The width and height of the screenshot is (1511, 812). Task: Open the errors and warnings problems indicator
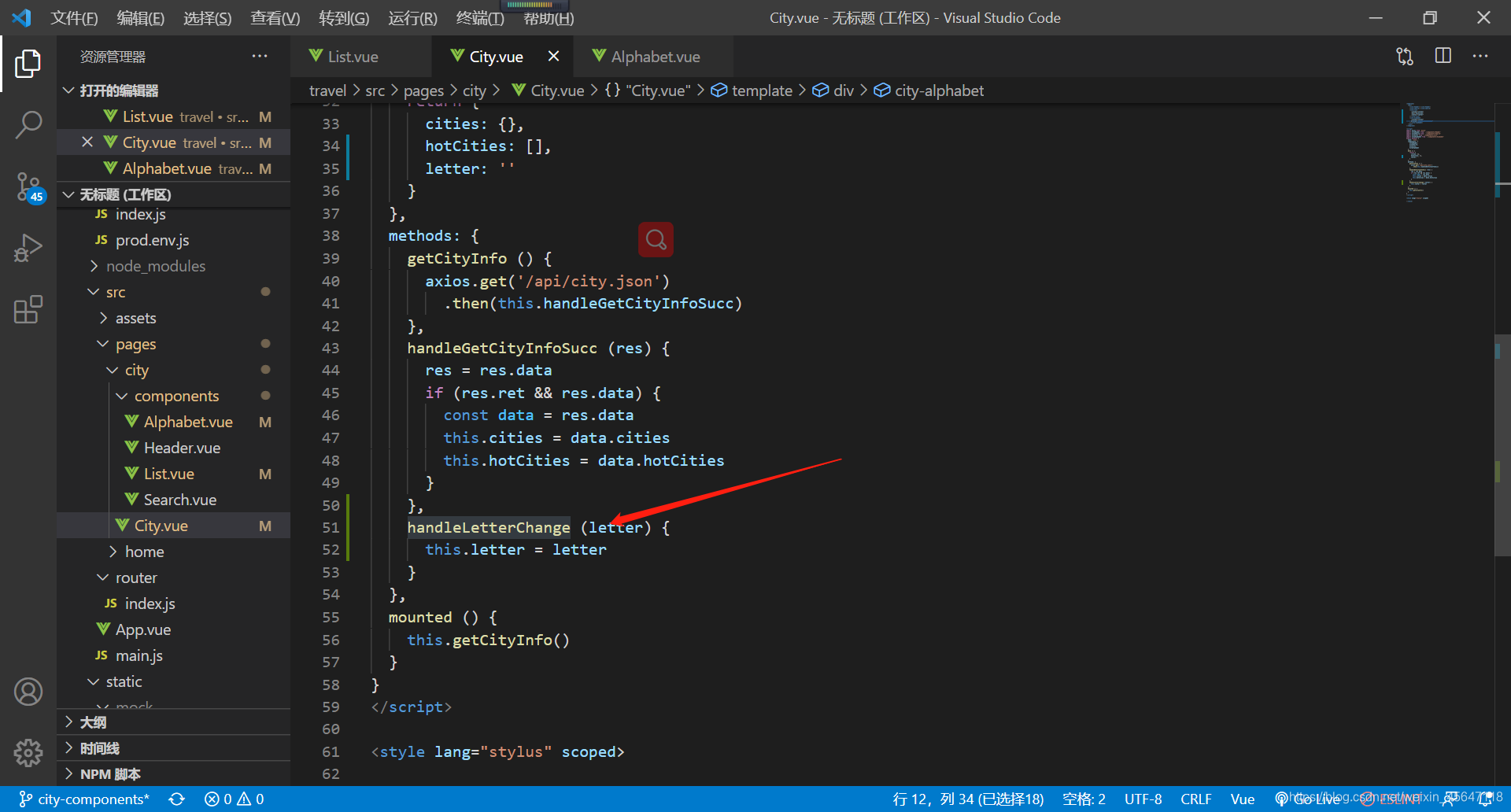(x=235, y=799)
